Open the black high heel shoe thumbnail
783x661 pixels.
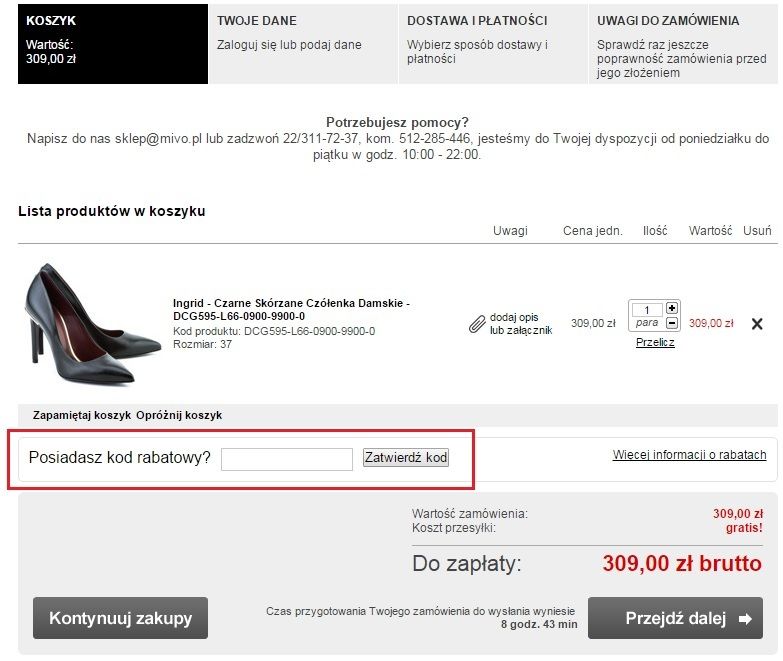pos(92,325)
